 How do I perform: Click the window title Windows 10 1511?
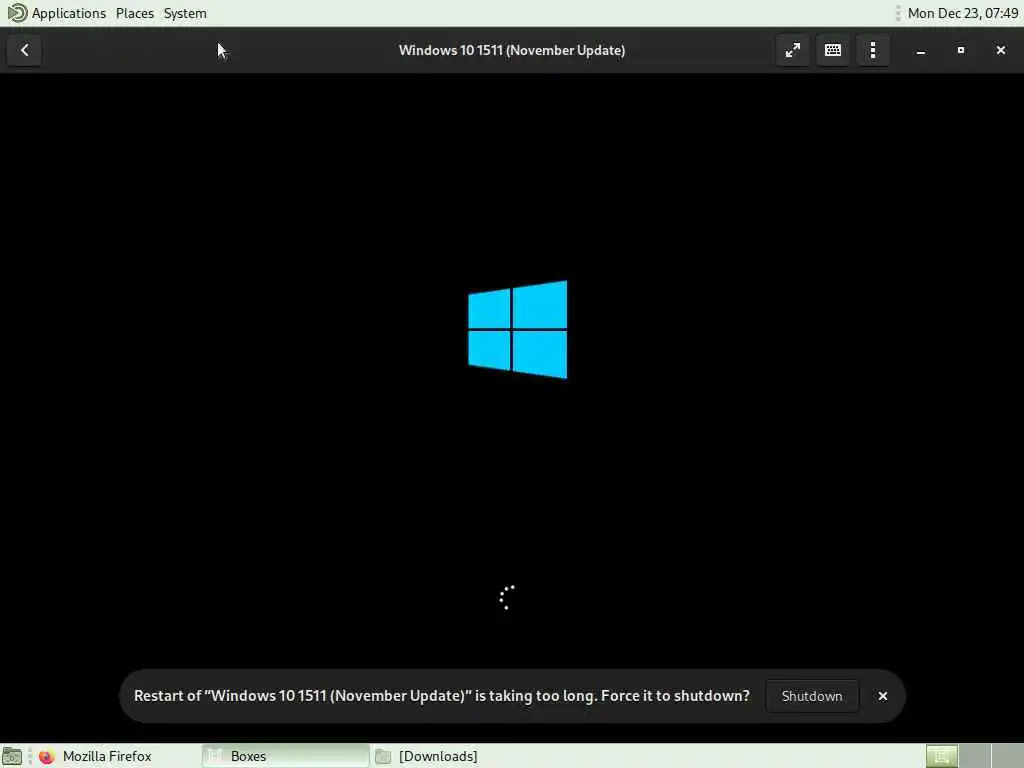(x=512, y=50)
